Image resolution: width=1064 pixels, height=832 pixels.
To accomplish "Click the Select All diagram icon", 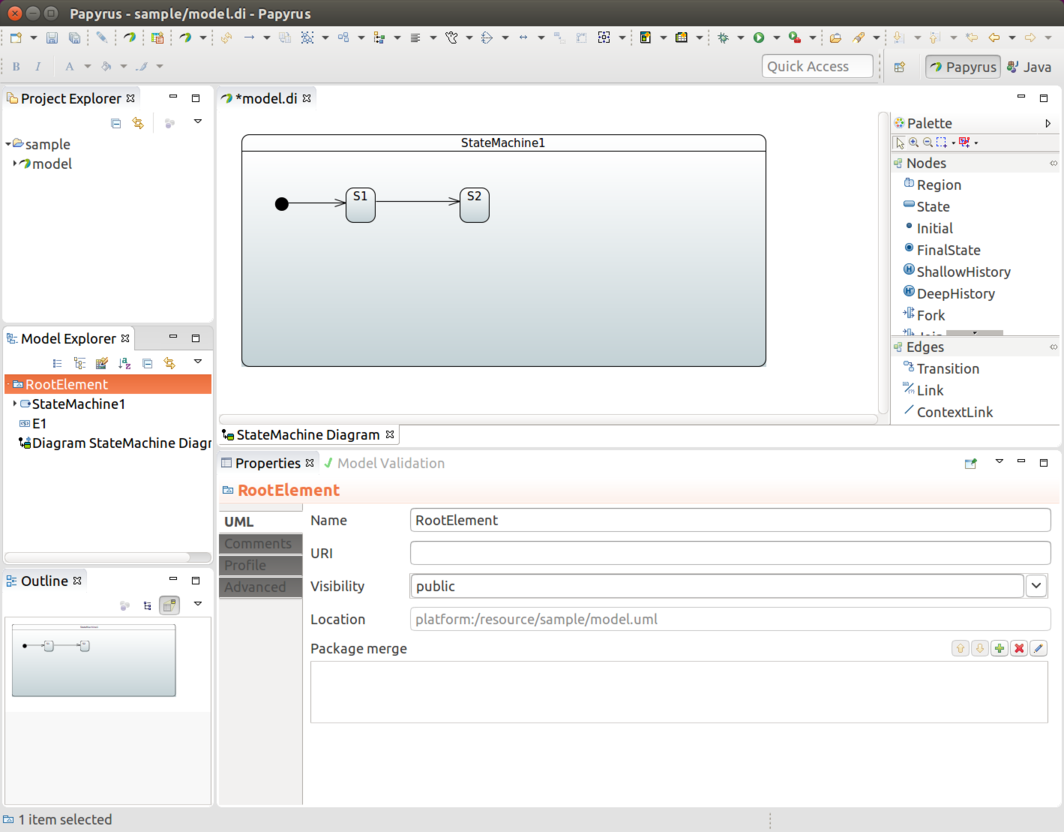I will (307, 38).
